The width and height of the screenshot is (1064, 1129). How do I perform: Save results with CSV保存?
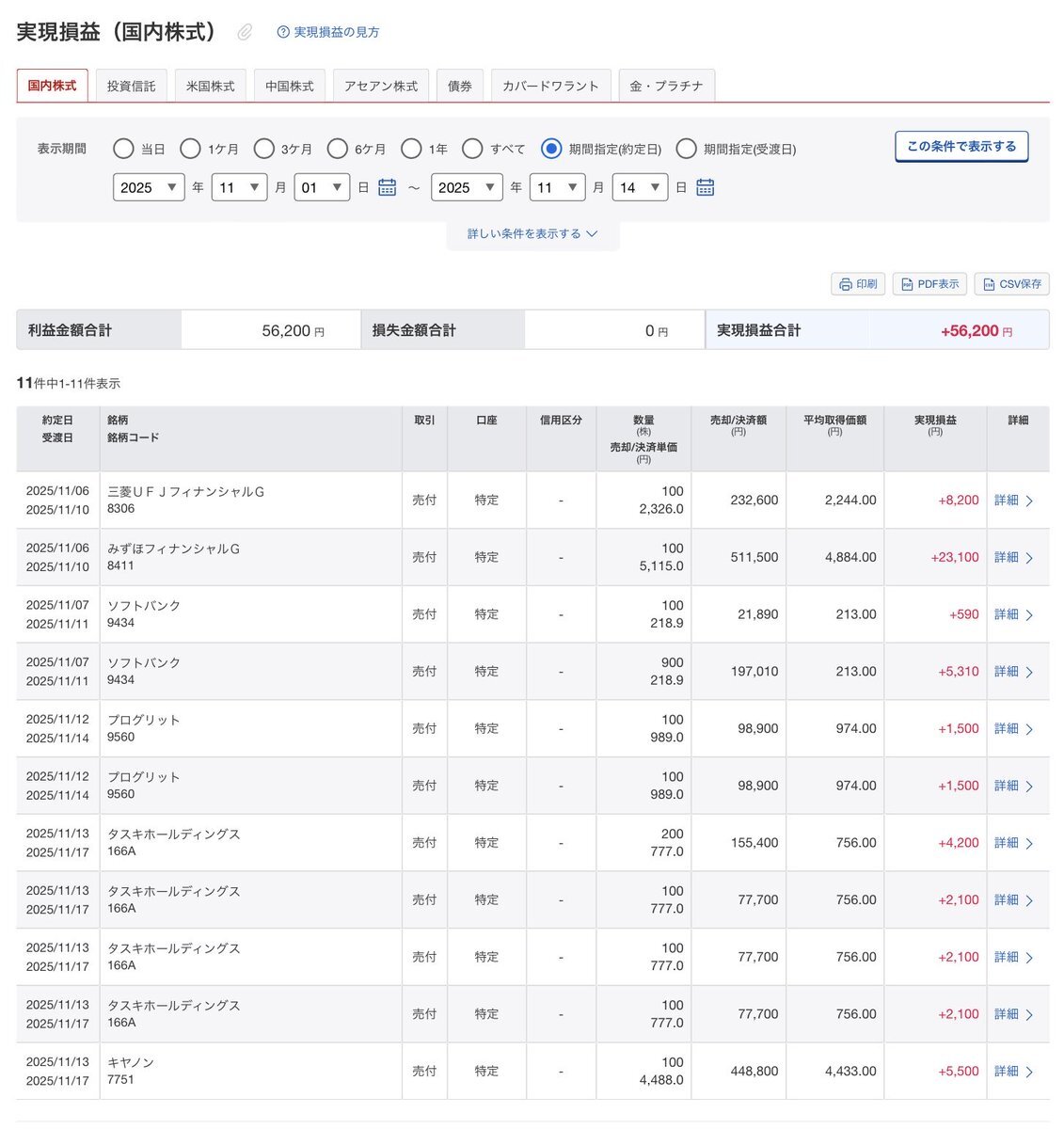pos(1011,284)
